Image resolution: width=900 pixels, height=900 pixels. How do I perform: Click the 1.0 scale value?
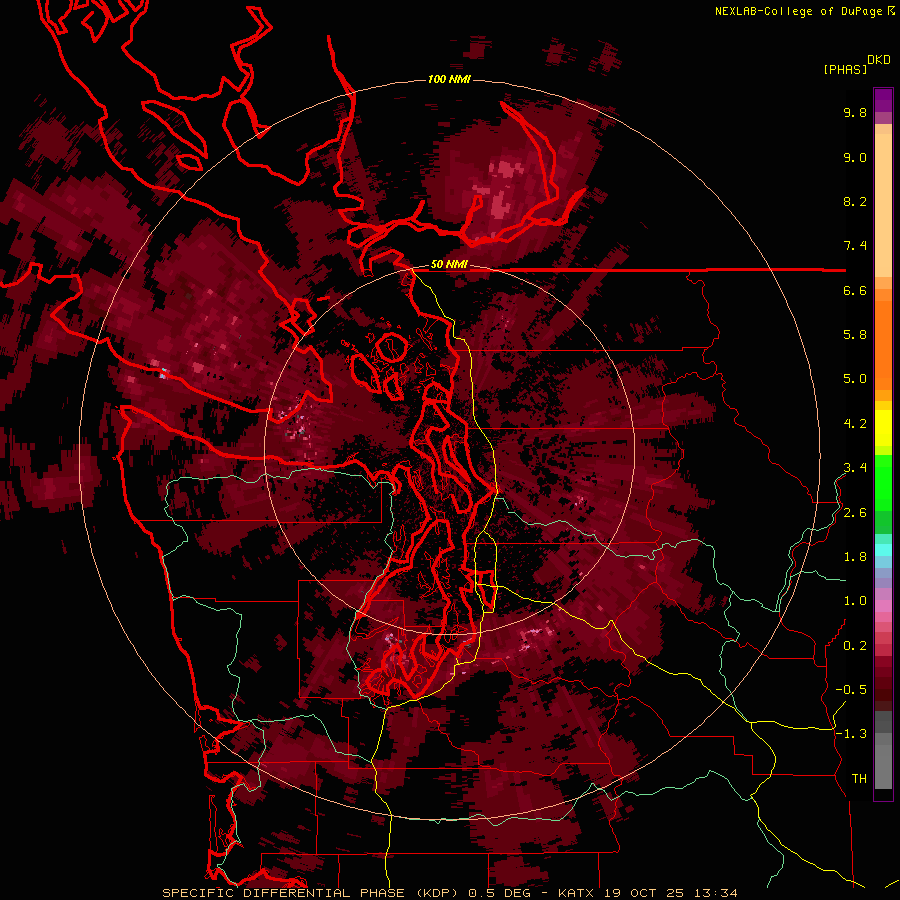855,601
